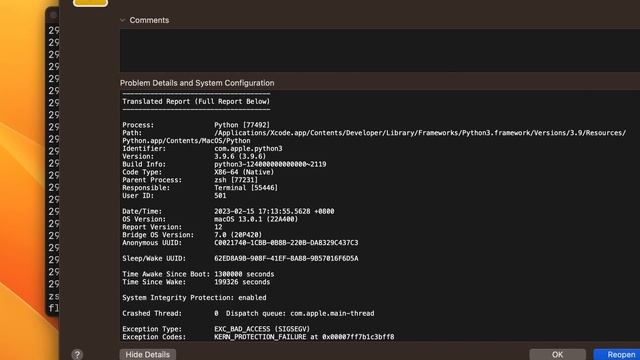Click 'Python.app/Contents/MacOS/Python' path continuation
The image size is (640, 360).
click(x=186, y=140)
